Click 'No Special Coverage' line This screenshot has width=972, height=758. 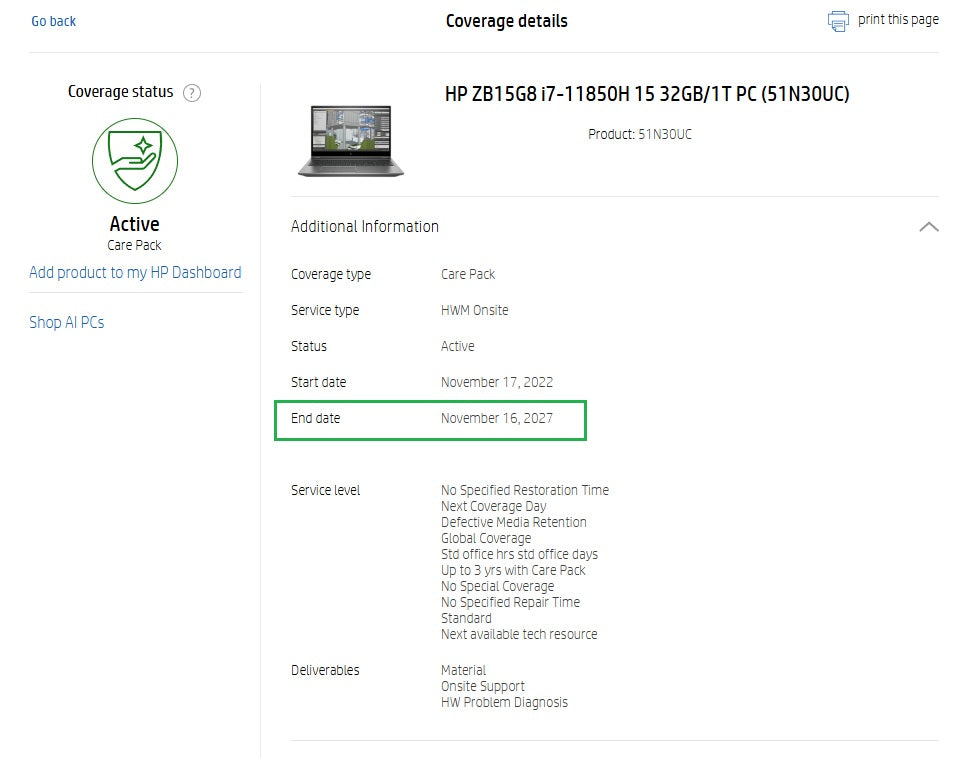[498, 586]
